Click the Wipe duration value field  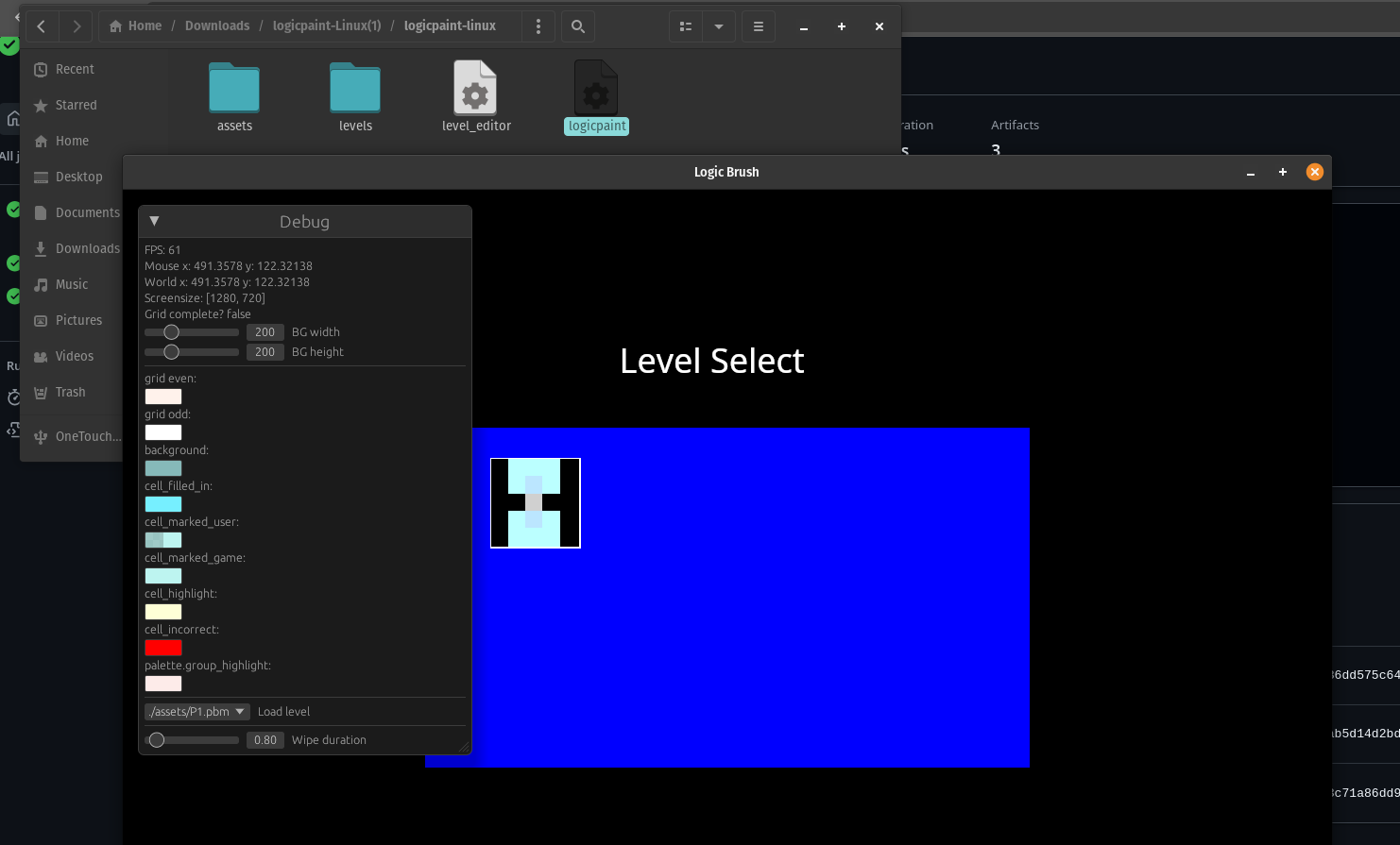coord(265,740)
